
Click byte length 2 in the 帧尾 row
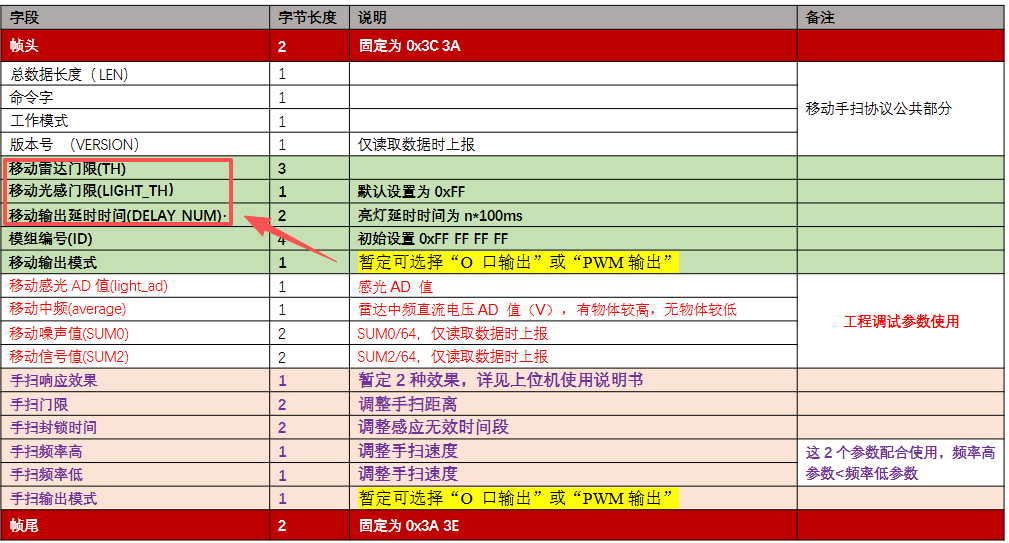click(282, 526)
